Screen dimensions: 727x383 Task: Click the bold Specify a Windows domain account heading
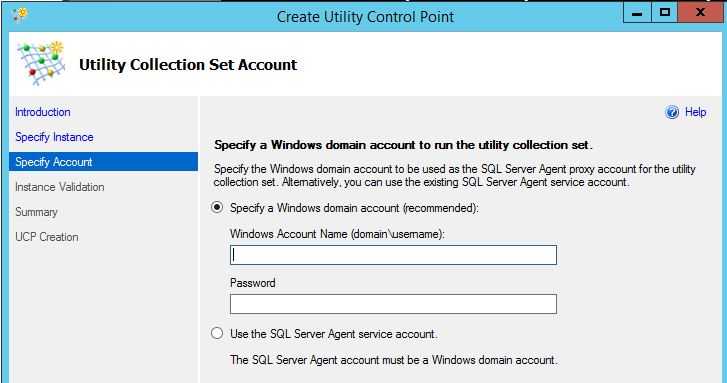pos(403,145)
